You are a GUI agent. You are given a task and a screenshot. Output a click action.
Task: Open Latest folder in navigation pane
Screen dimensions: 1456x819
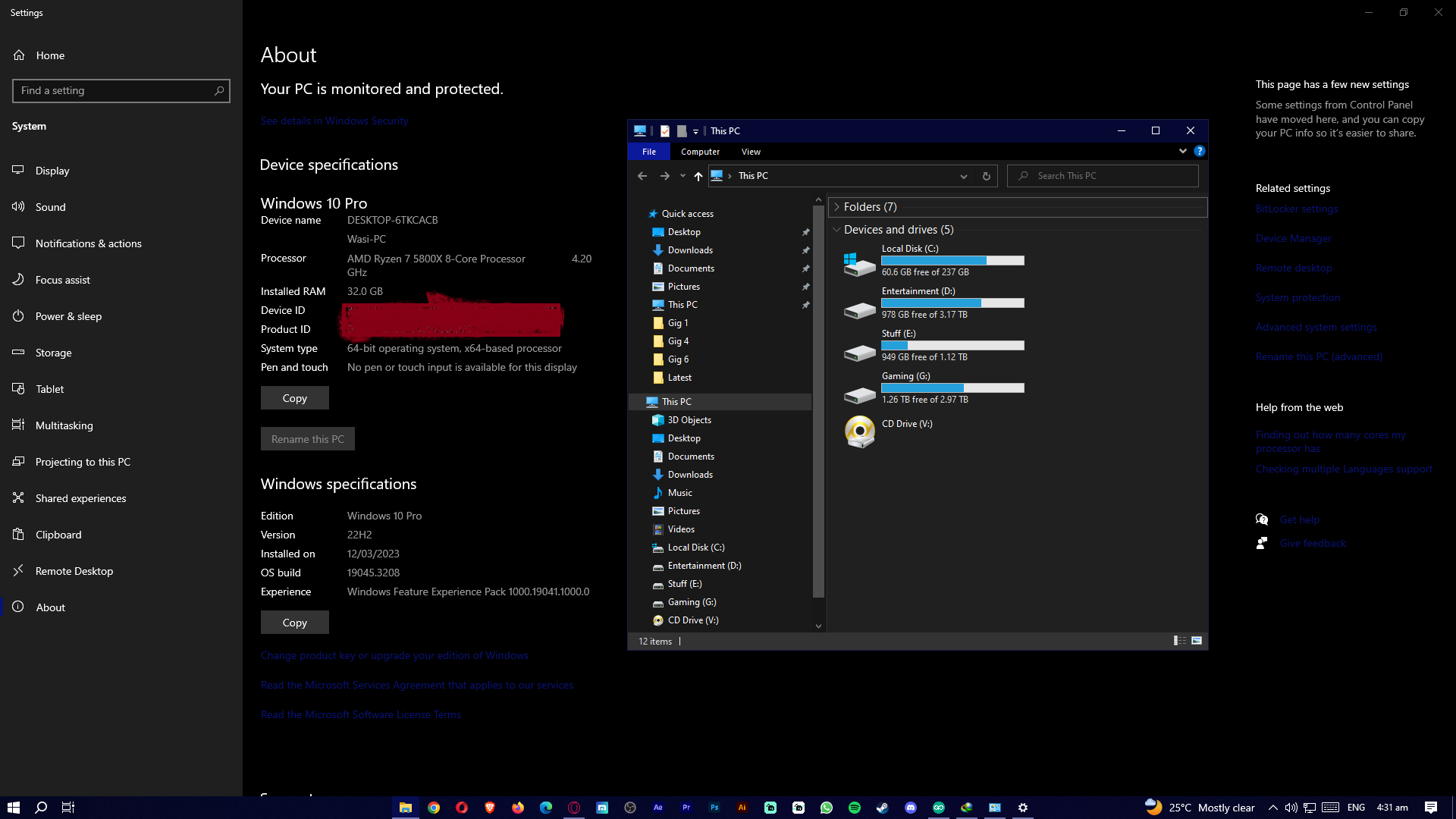[679, 378]
